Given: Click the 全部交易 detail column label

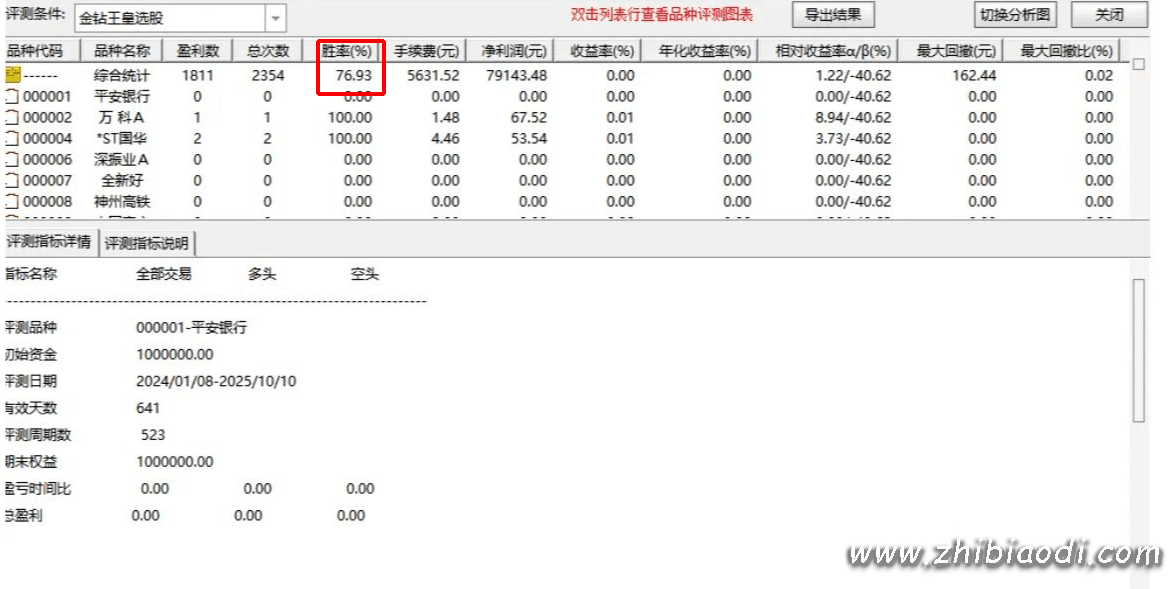Looking at the screenshot, I should click(x=164, y=274).
